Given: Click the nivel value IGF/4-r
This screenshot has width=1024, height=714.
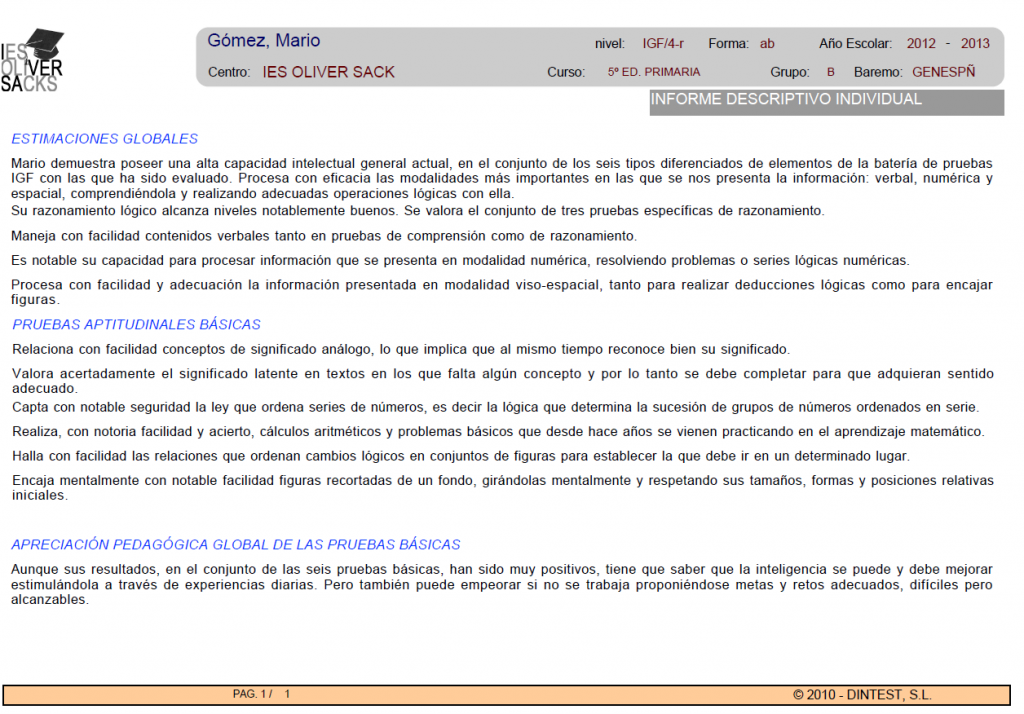Looking at the screenshot, I should [x=663, y=44].
